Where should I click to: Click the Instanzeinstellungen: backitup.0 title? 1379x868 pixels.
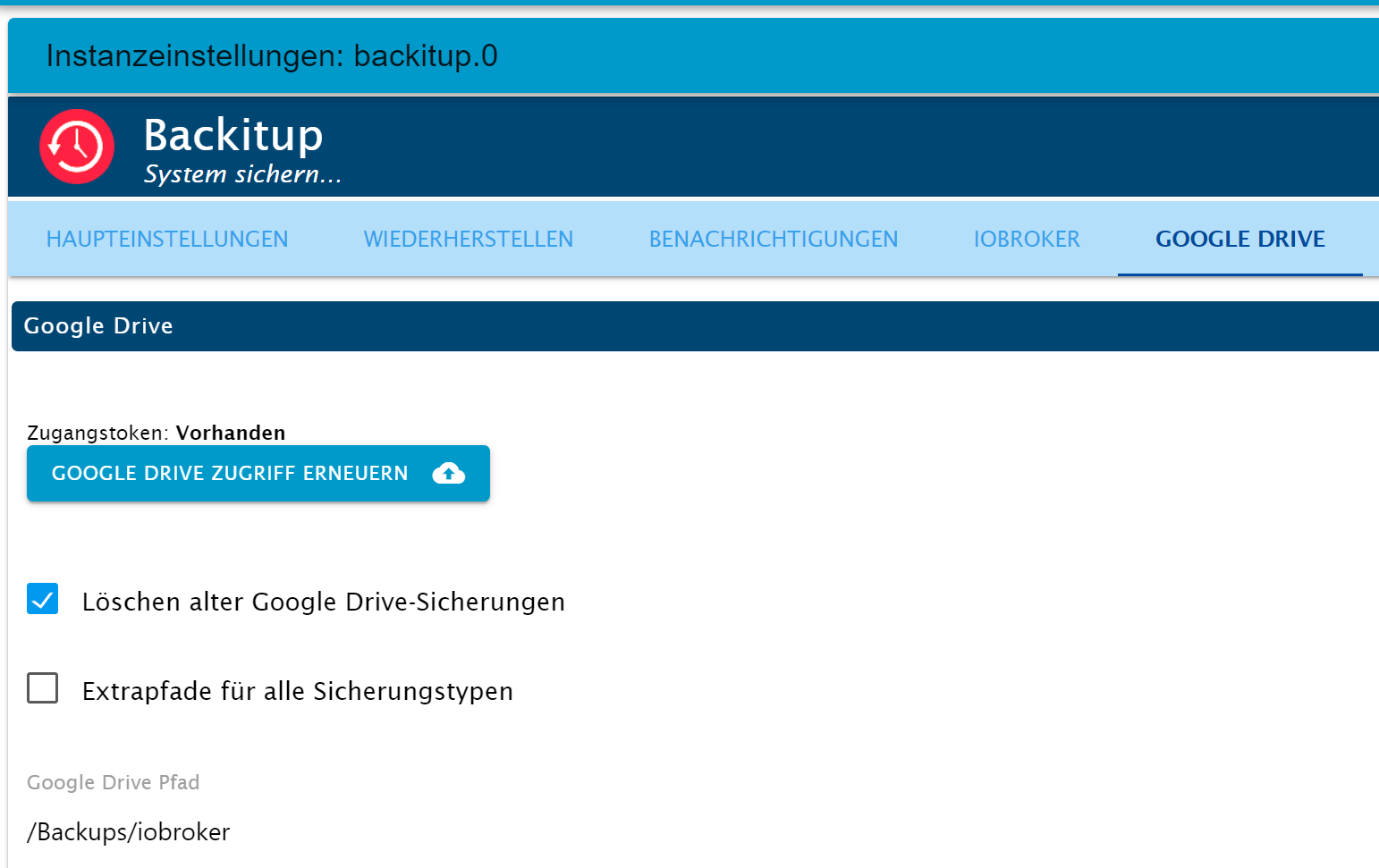click(272, 55)
